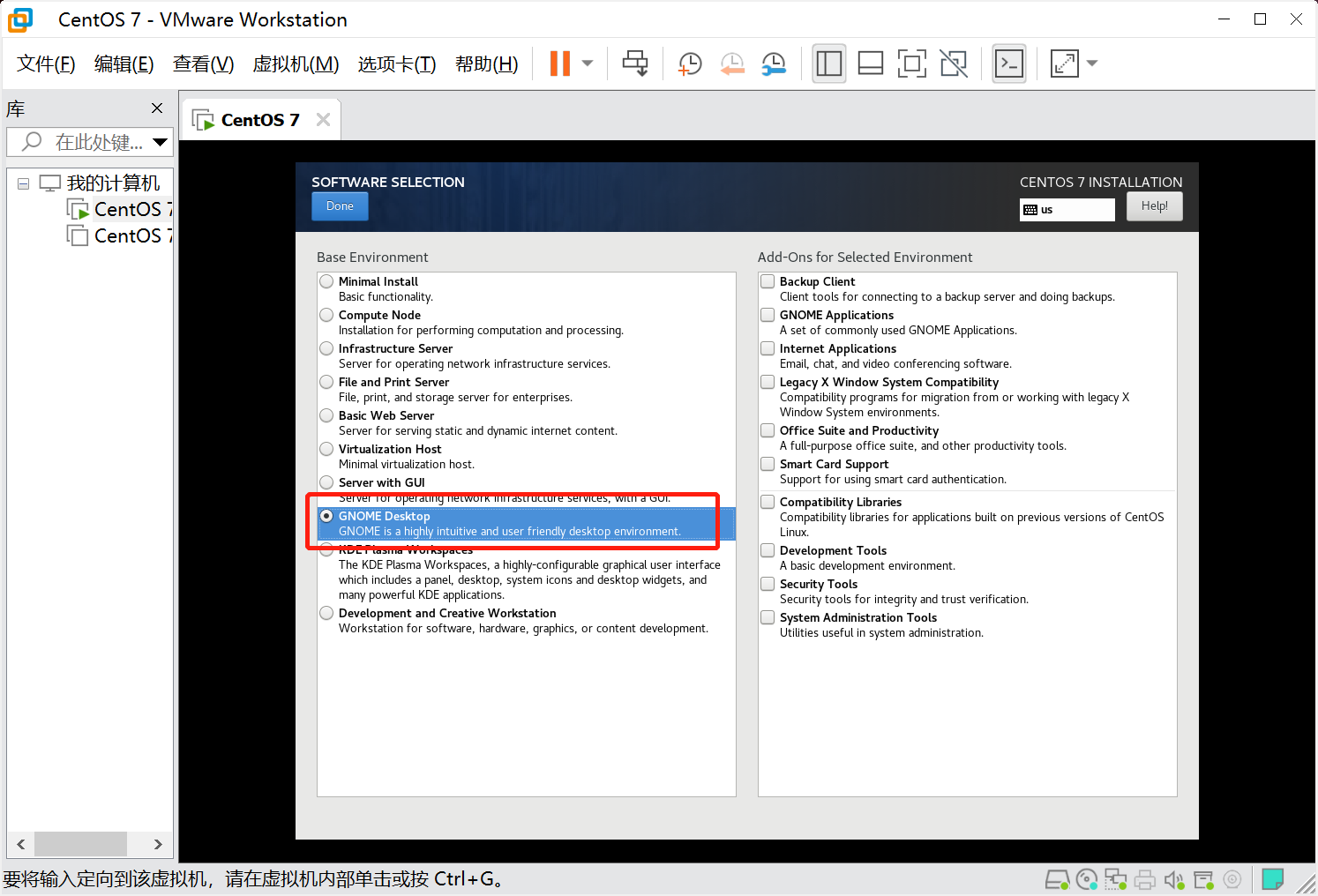The height and width of the screenshot is (896, 1318).
Task: Click the Done button
Action: tap(340, 206)
